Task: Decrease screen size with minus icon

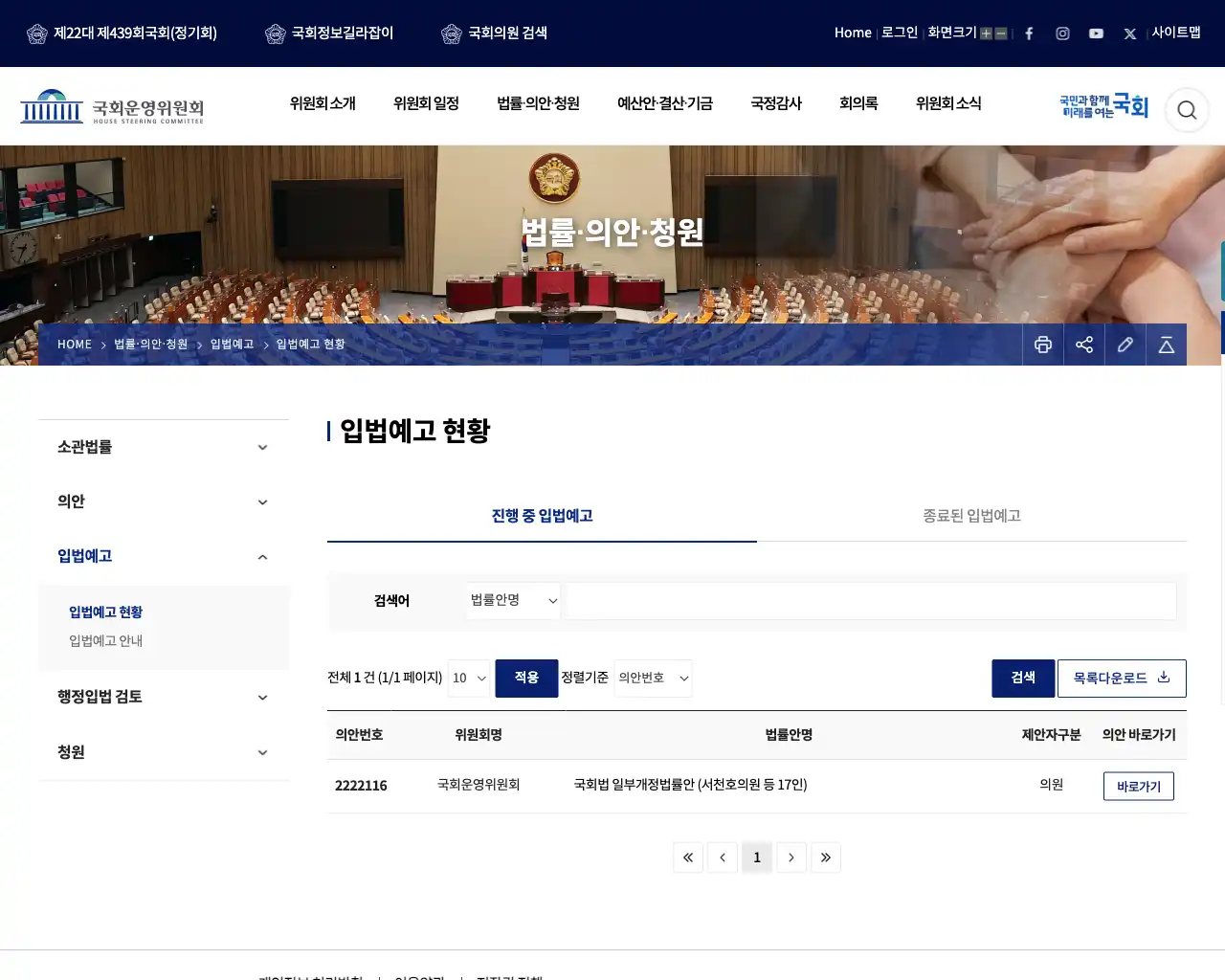Action: 1001,33
